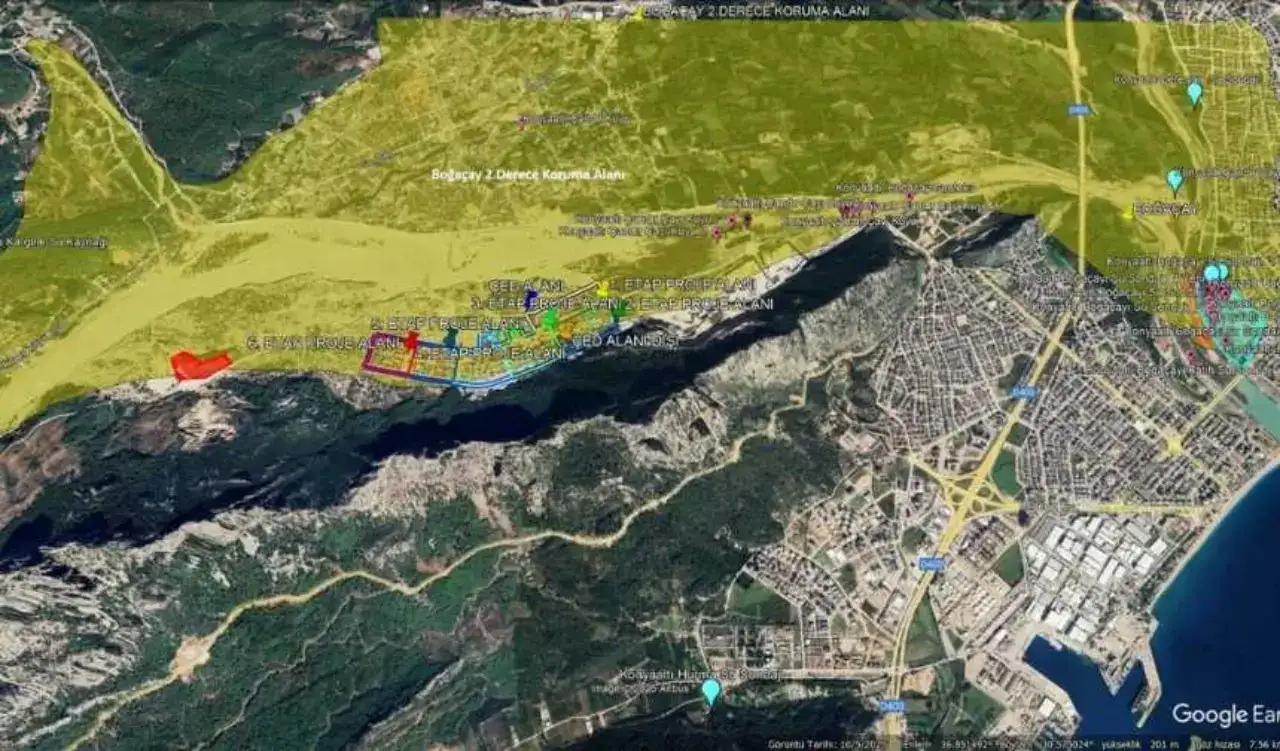The height and width of the screenshot is (751, 1280).
Task: Click the yellow pushpin beside 1. ETAP label
Action: [602, 288]
